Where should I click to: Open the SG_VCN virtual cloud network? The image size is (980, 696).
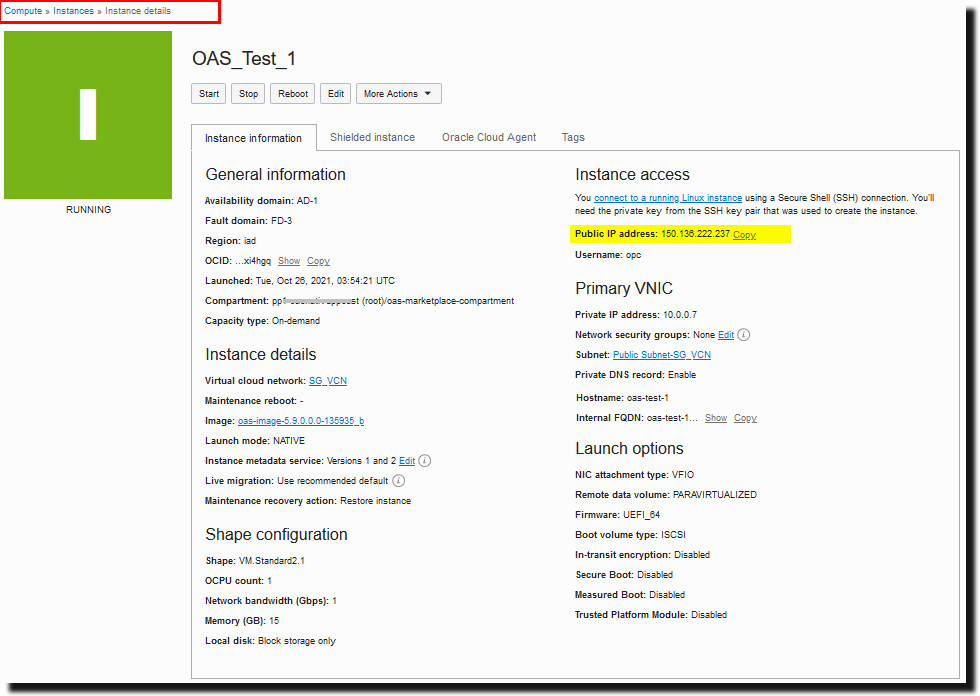tap(329, 380)
